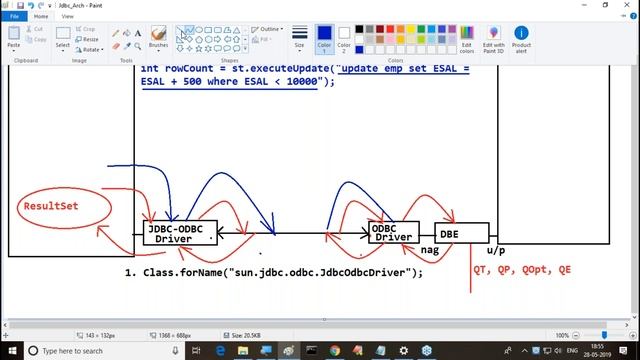The width and height of the screenshot is (640, 360).
Task: Choose the Triangle shape
Action: pyautogui.click(x=236, y=30)
